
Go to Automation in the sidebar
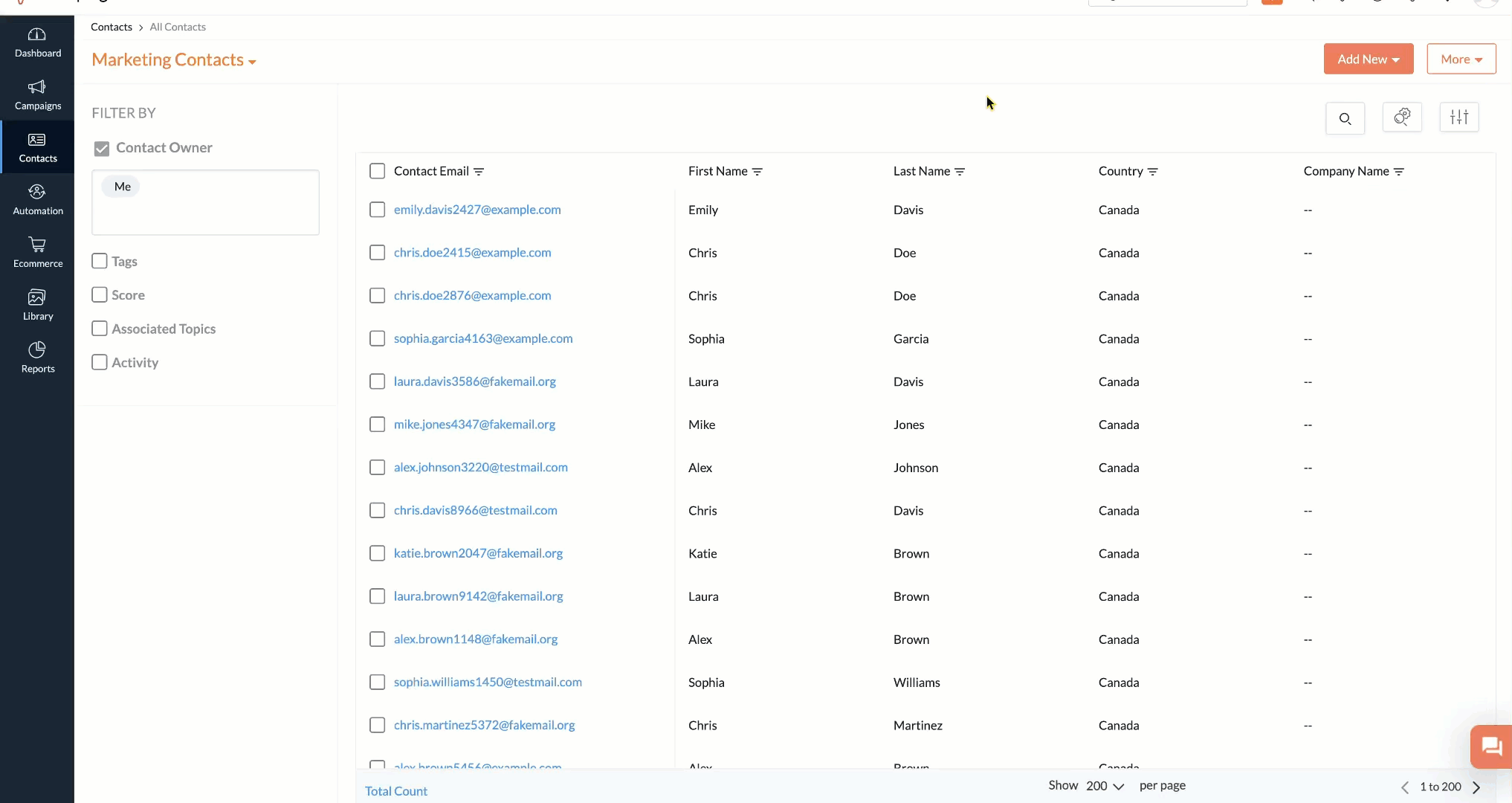[x=37, y=200]
